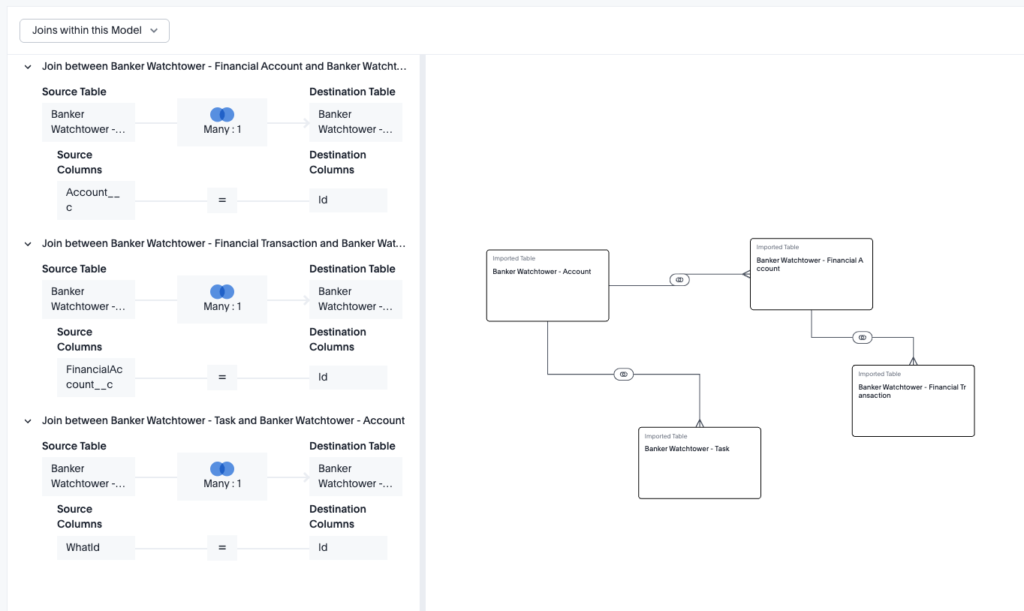Image resolution: width=1024 pixels, height=611 pixels.
Task: Click the equals operator beside WhatId
Action: (221, 547)
